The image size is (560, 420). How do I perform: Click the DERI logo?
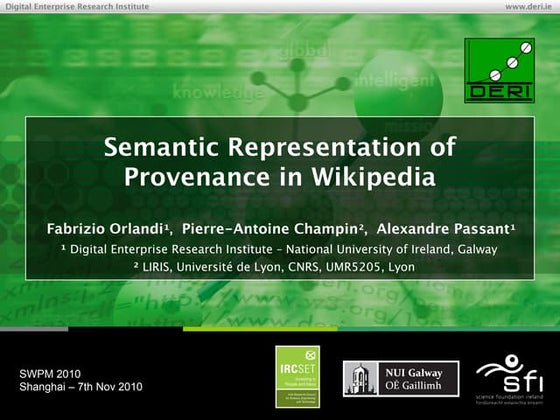tap(499, 70)
